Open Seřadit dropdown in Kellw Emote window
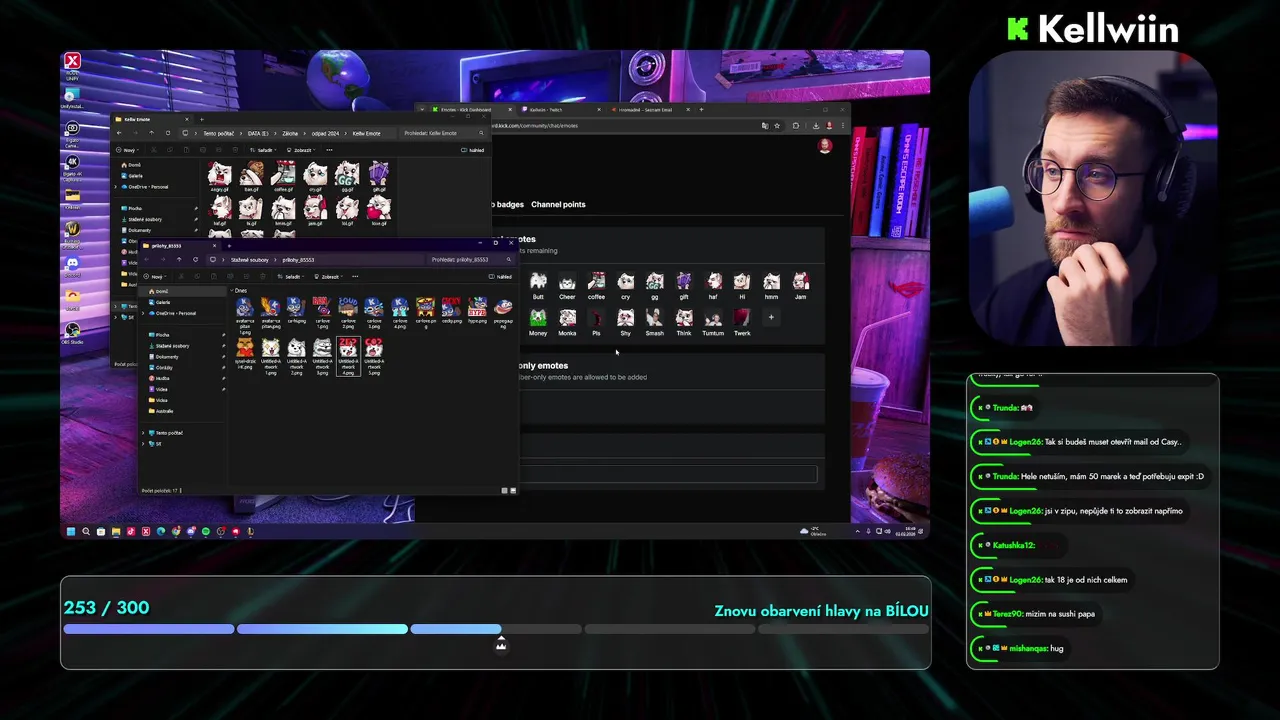The image size is (1280, 720). coord(262,150)
